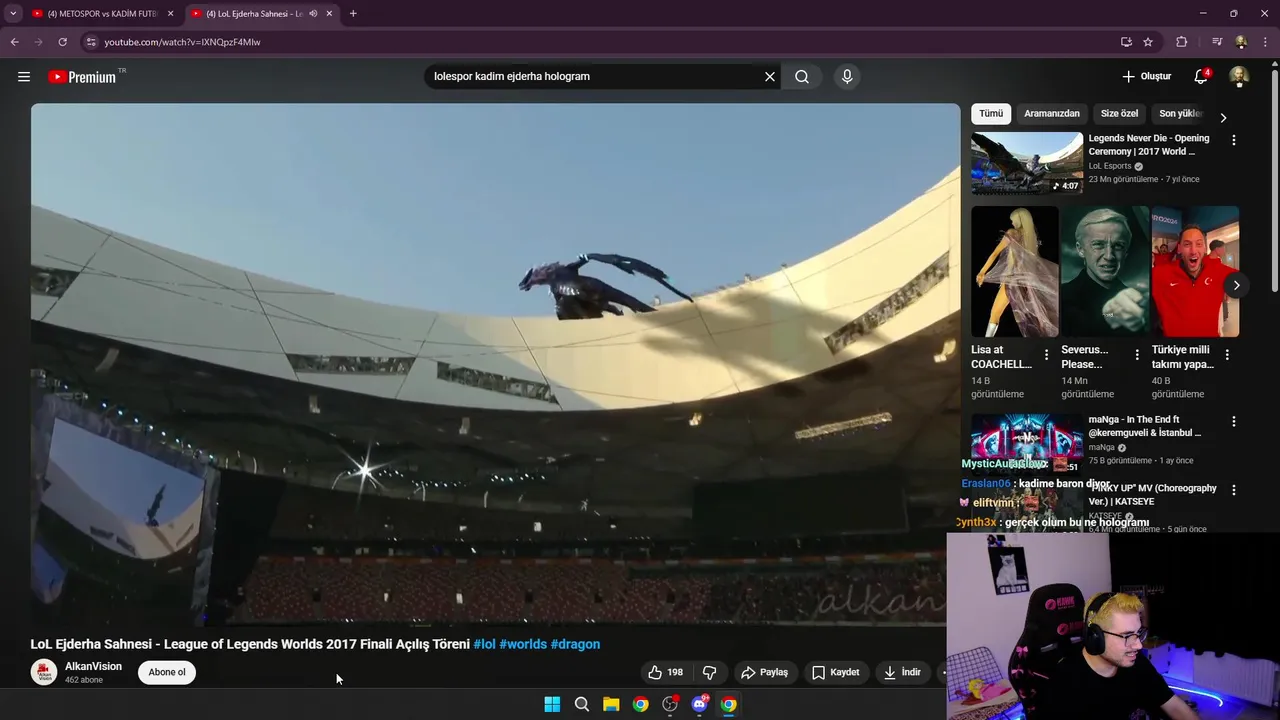The image size is (1280, 720).
Task: Click the AlkanVision channel avatar
Action: click(44, 672)
